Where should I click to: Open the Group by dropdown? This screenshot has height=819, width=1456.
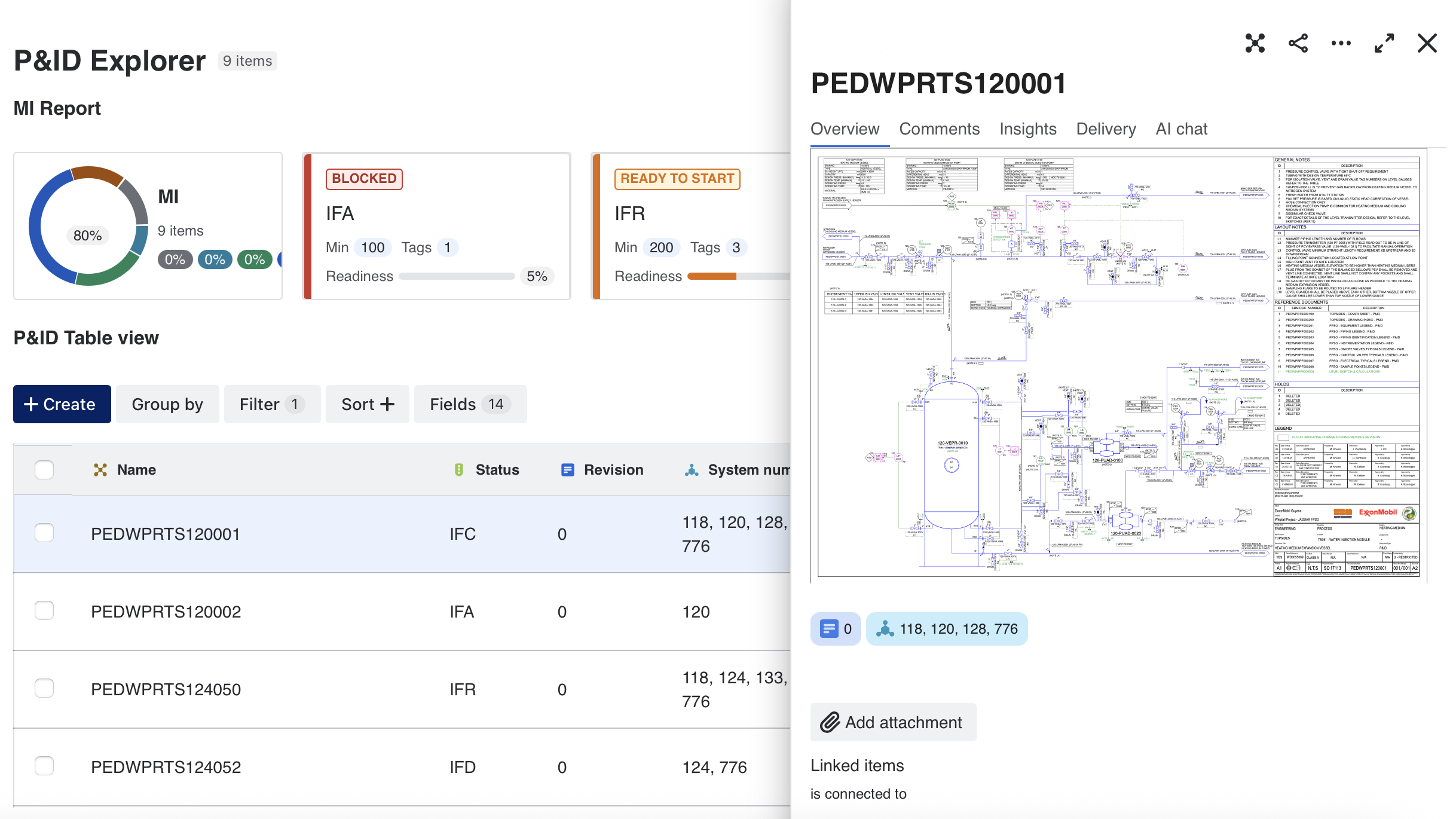tap(167, 404)
